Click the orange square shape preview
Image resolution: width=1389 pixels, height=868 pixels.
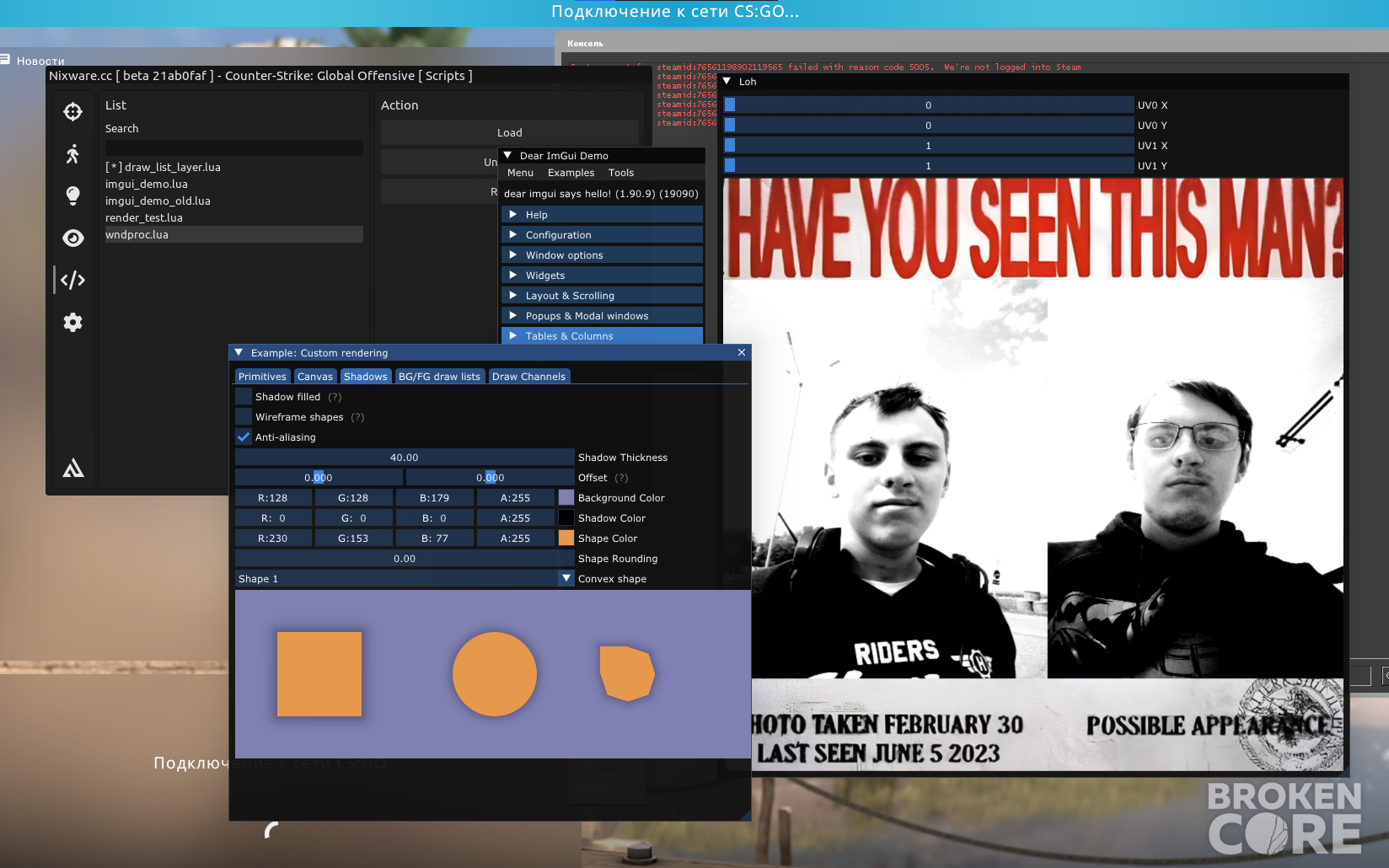click(319, 674)
